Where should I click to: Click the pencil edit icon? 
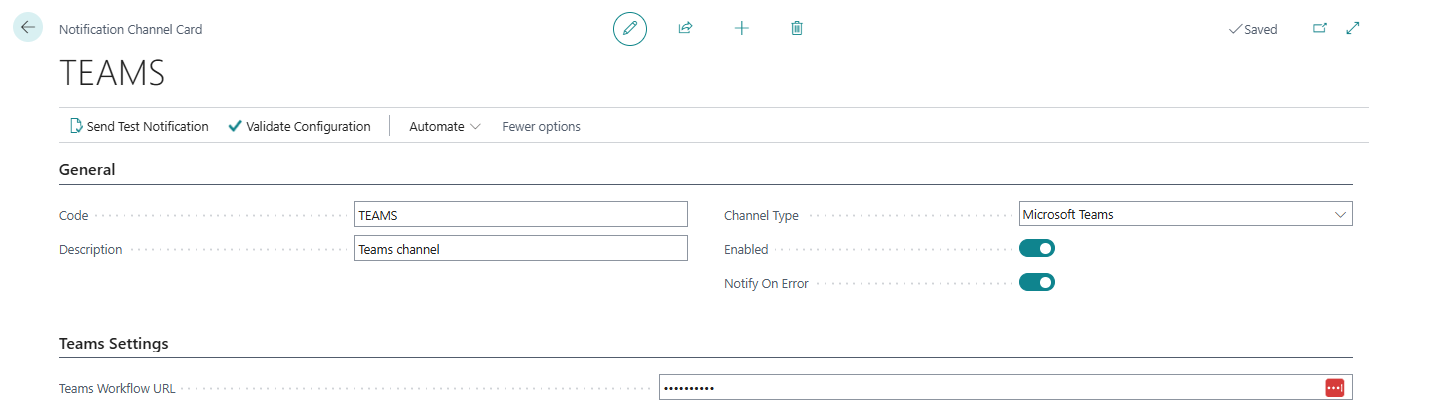(630, 29)
